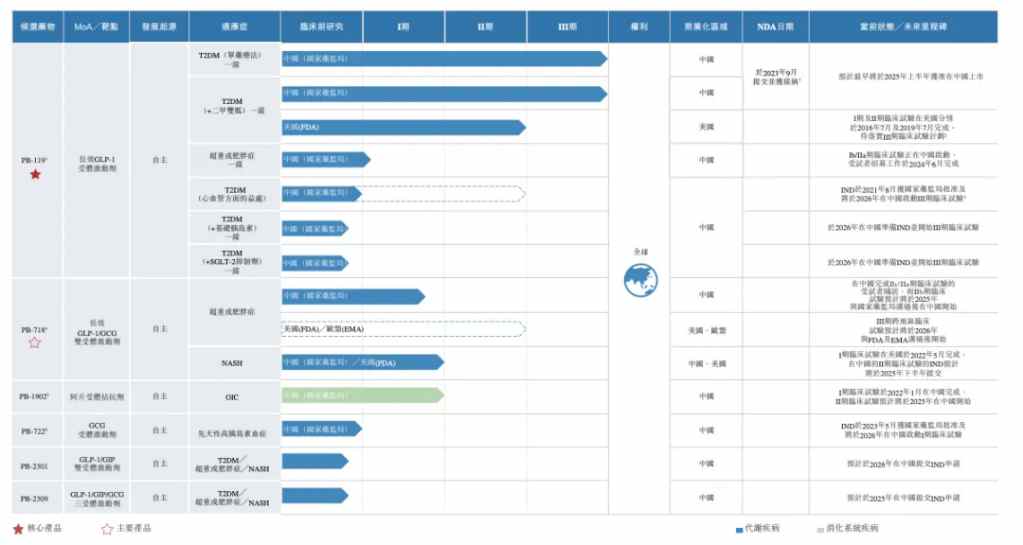Select the PB-722 candidate cell
The height and width of the screenshot is (545, 1023).
tap(35, 430)
